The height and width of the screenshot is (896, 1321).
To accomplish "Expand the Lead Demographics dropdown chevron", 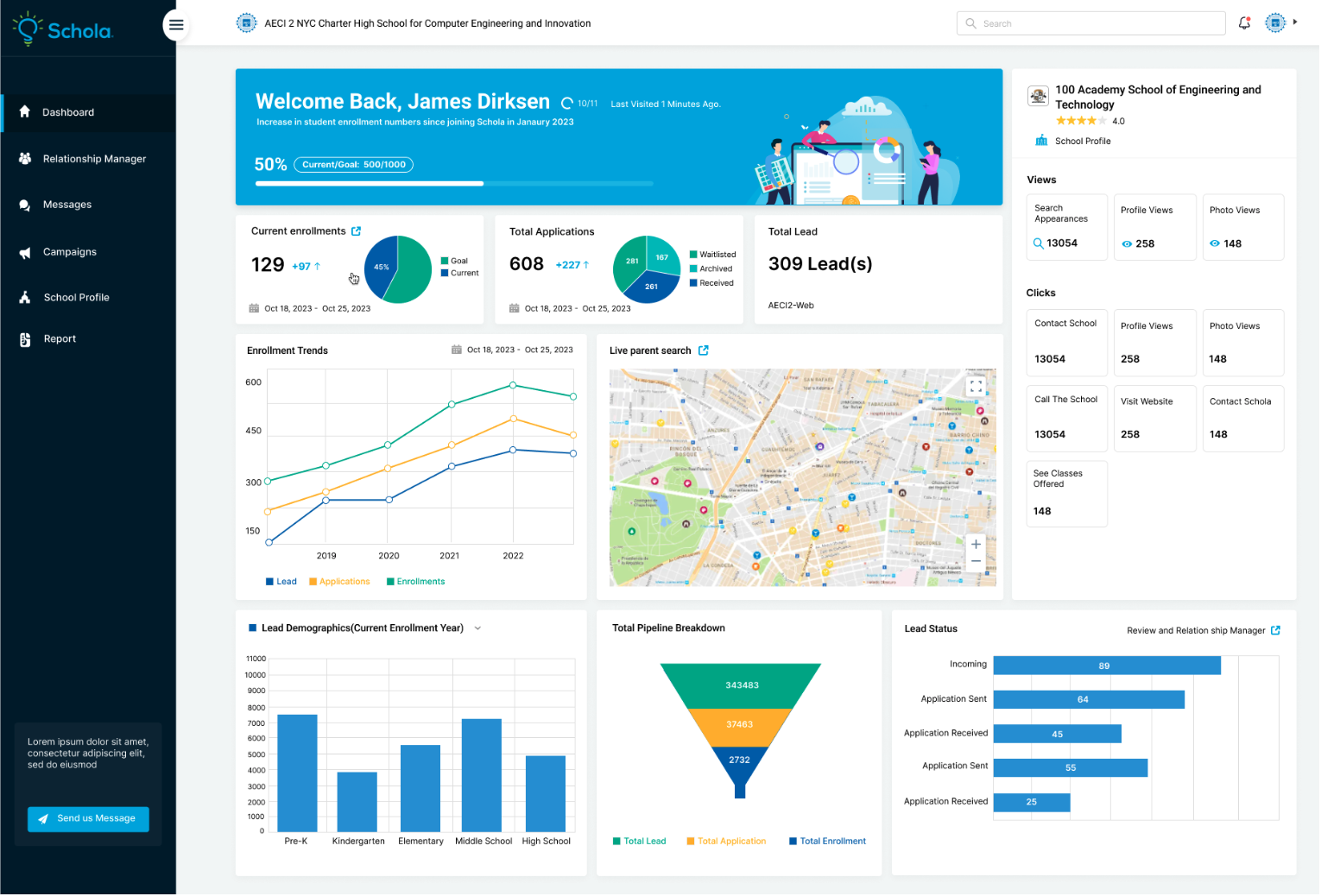I will [477, 628].
